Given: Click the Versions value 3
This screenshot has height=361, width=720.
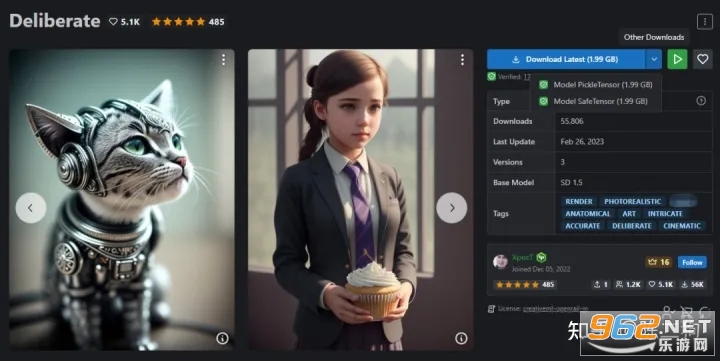Looking at the screenshot, I should [562, 162].
